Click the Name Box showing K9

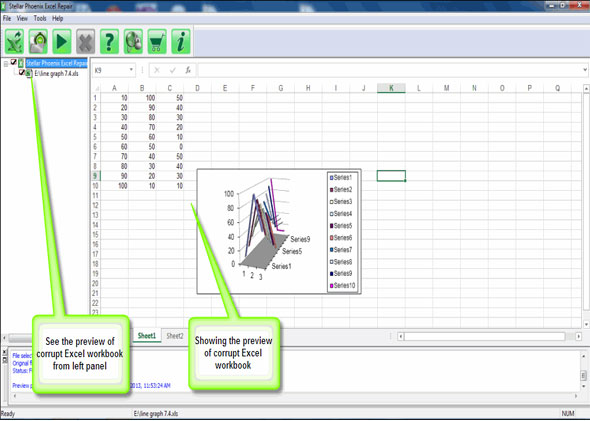tap(113, 70)
